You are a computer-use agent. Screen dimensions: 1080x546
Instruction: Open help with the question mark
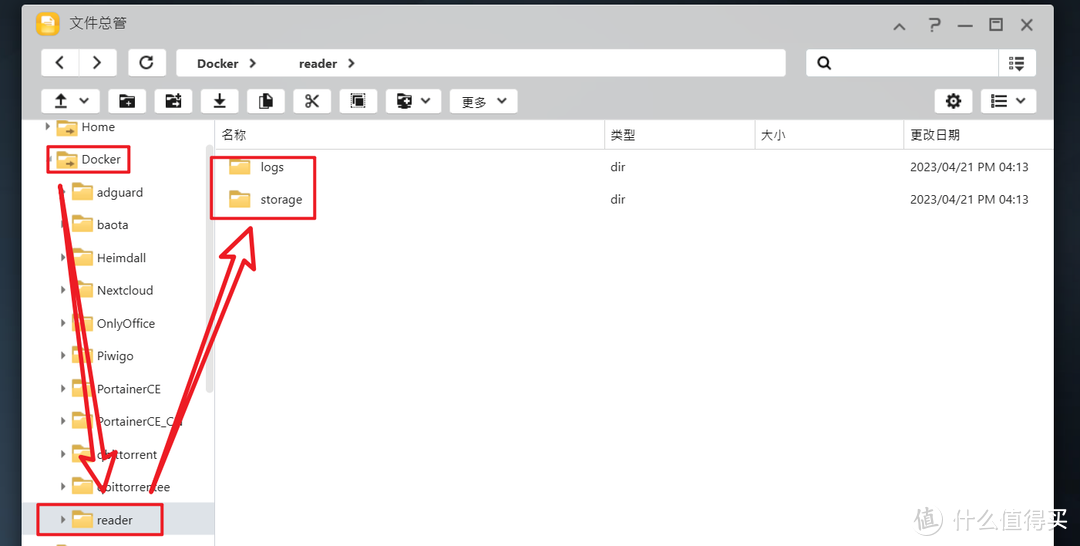pyautogui.click(x=934, y=25)
